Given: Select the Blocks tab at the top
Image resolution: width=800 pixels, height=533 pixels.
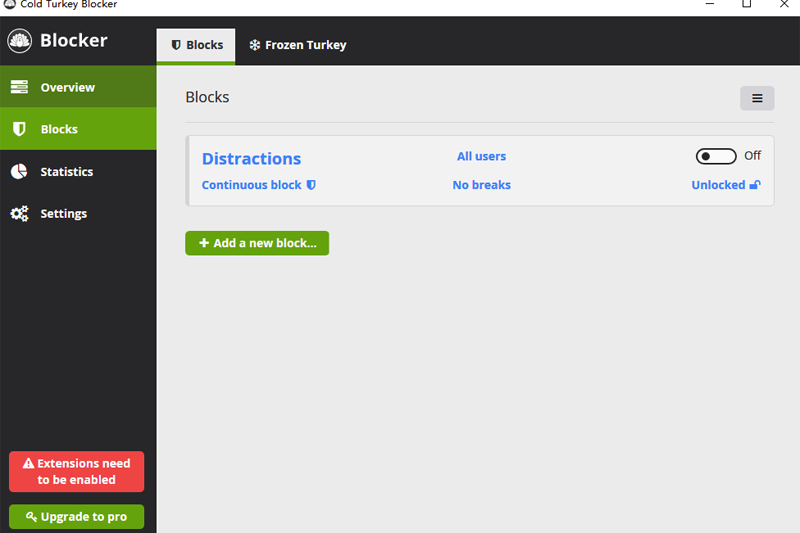Looking at the screenshot, I should pos(196,46).
